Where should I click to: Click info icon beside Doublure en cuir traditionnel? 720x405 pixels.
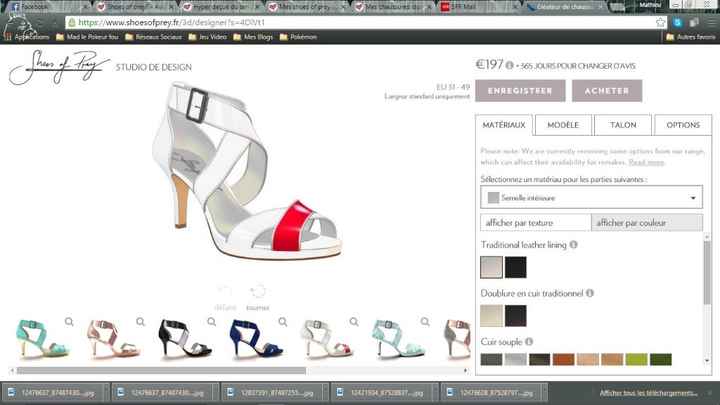pos(590,293)
